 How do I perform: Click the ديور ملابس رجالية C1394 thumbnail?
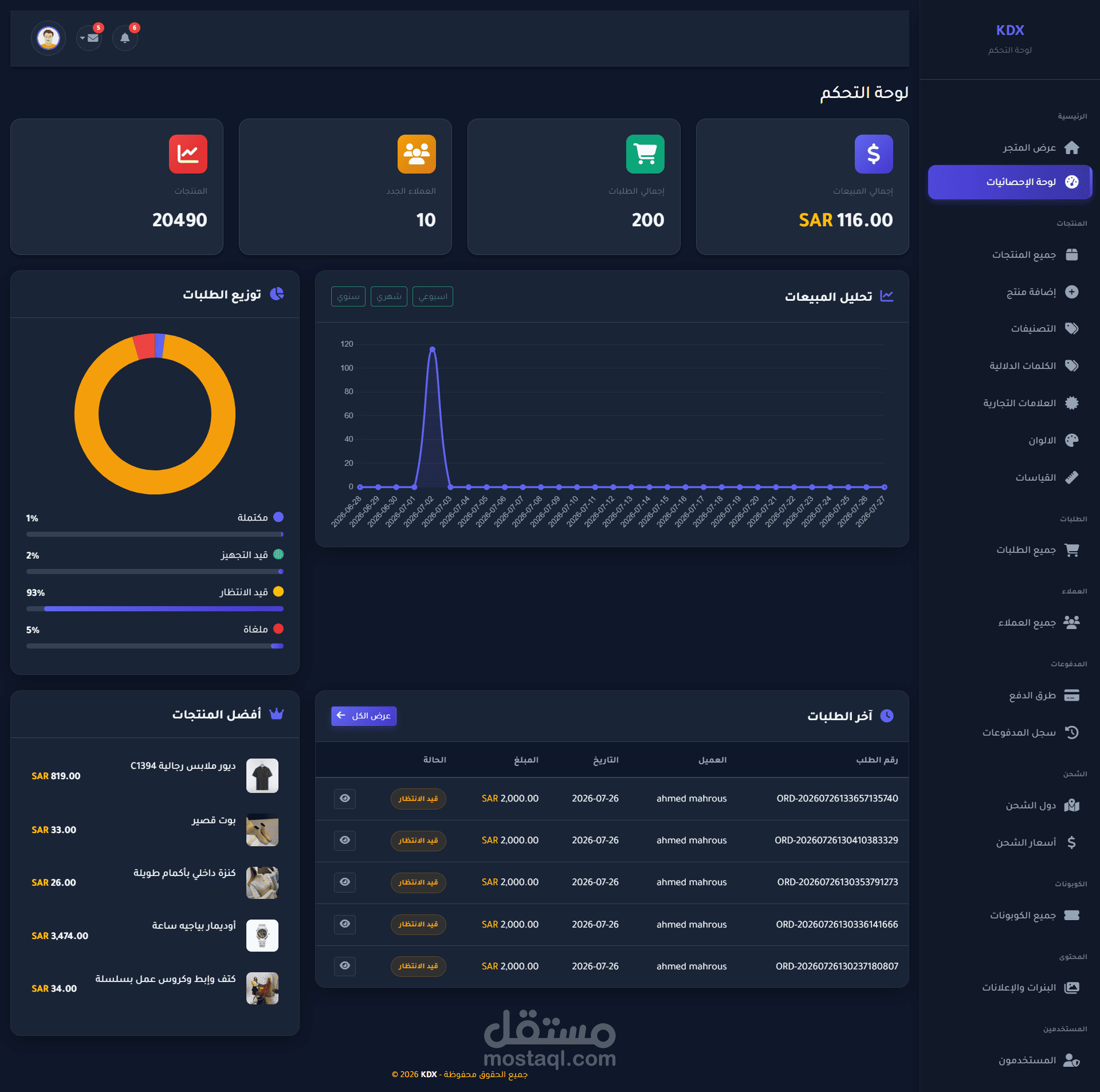262,776
